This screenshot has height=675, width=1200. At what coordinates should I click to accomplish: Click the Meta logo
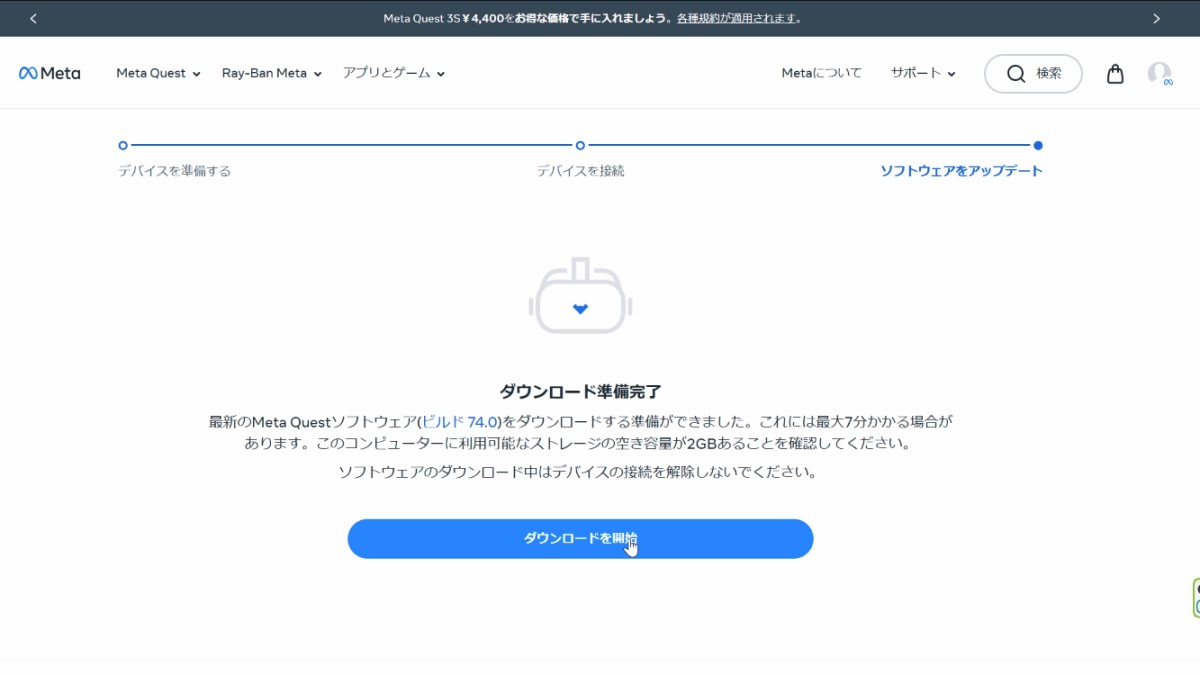(49, 73)
